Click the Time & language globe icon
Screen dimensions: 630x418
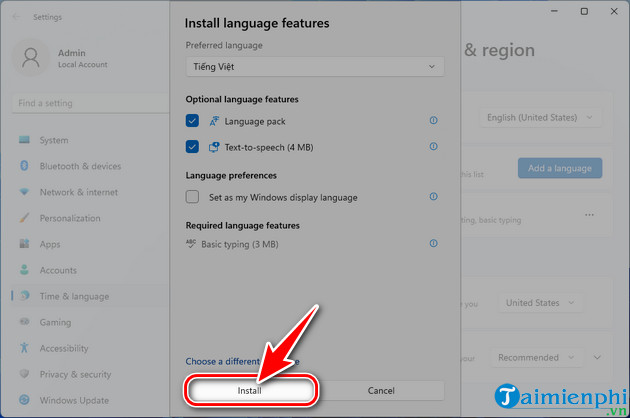(x=25, y=296)
